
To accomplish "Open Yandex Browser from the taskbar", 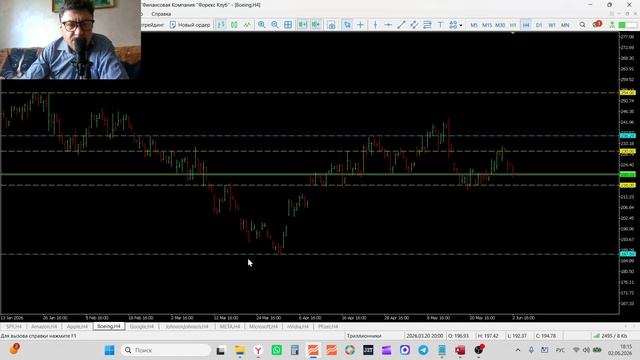I will (258, 350).
